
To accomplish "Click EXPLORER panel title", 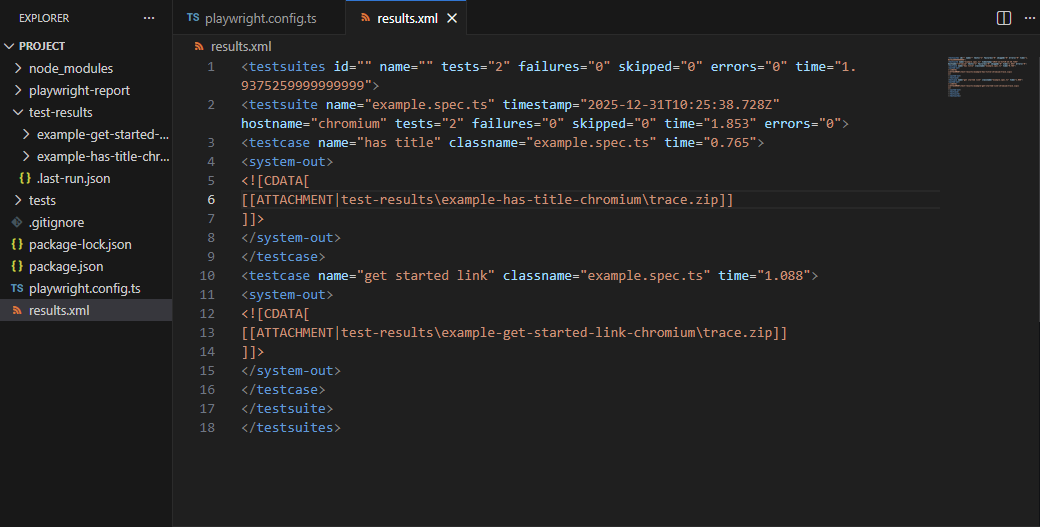I will click(x=44, y=18).
